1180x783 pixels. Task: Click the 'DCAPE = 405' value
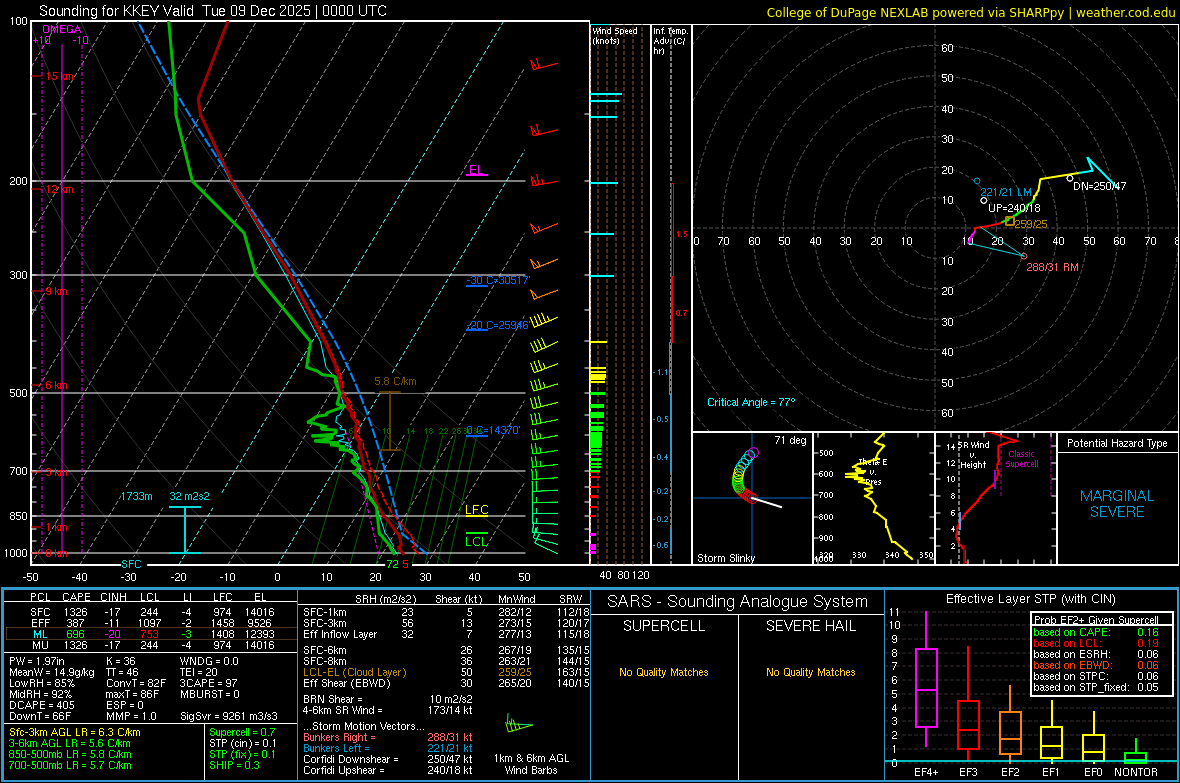click(x=41, y=705)
